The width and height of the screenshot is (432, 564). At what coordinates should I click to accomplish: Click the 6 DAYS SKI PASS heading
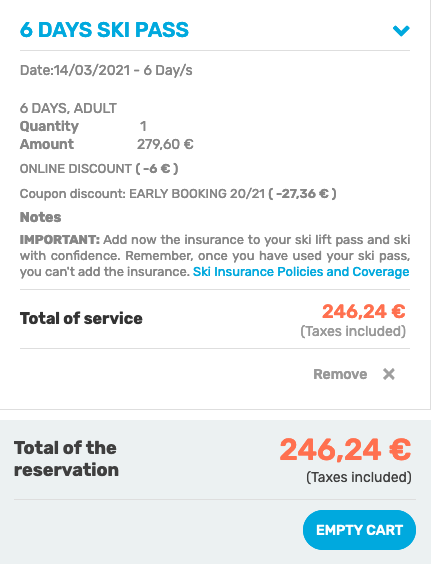[104, 30]
